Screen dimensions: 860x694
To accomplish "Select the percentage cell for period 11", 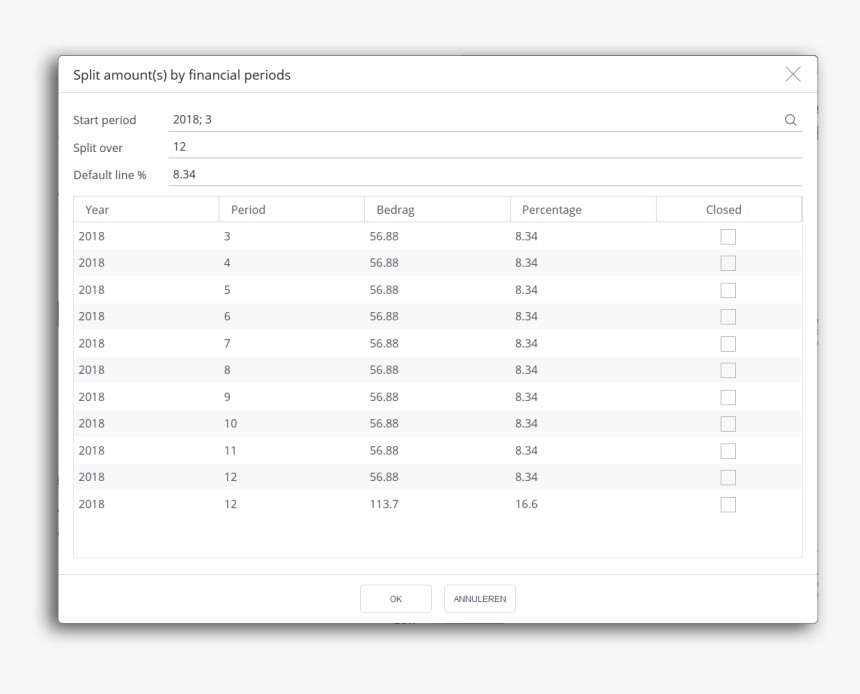I will click(x=583, y=450).
